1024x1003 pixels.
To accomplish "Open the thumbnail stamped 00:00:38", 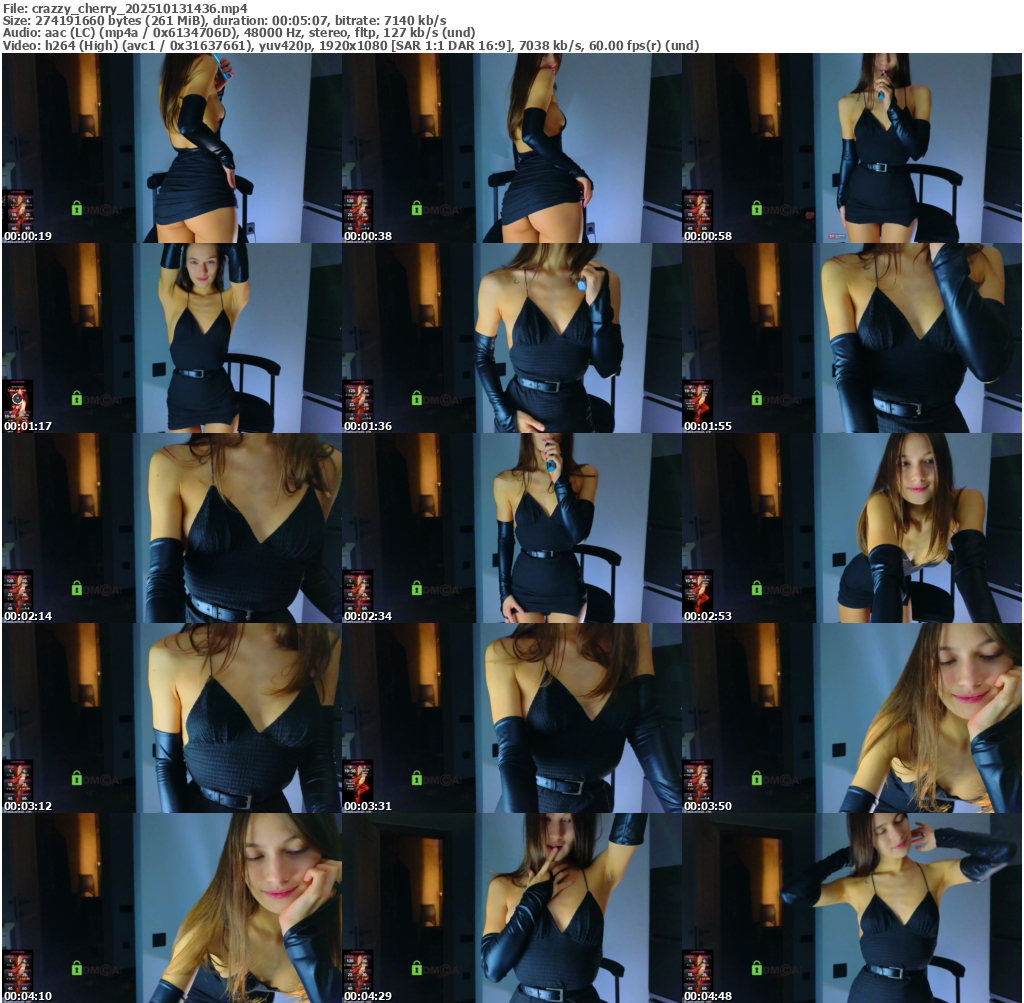I will (511, 147).
